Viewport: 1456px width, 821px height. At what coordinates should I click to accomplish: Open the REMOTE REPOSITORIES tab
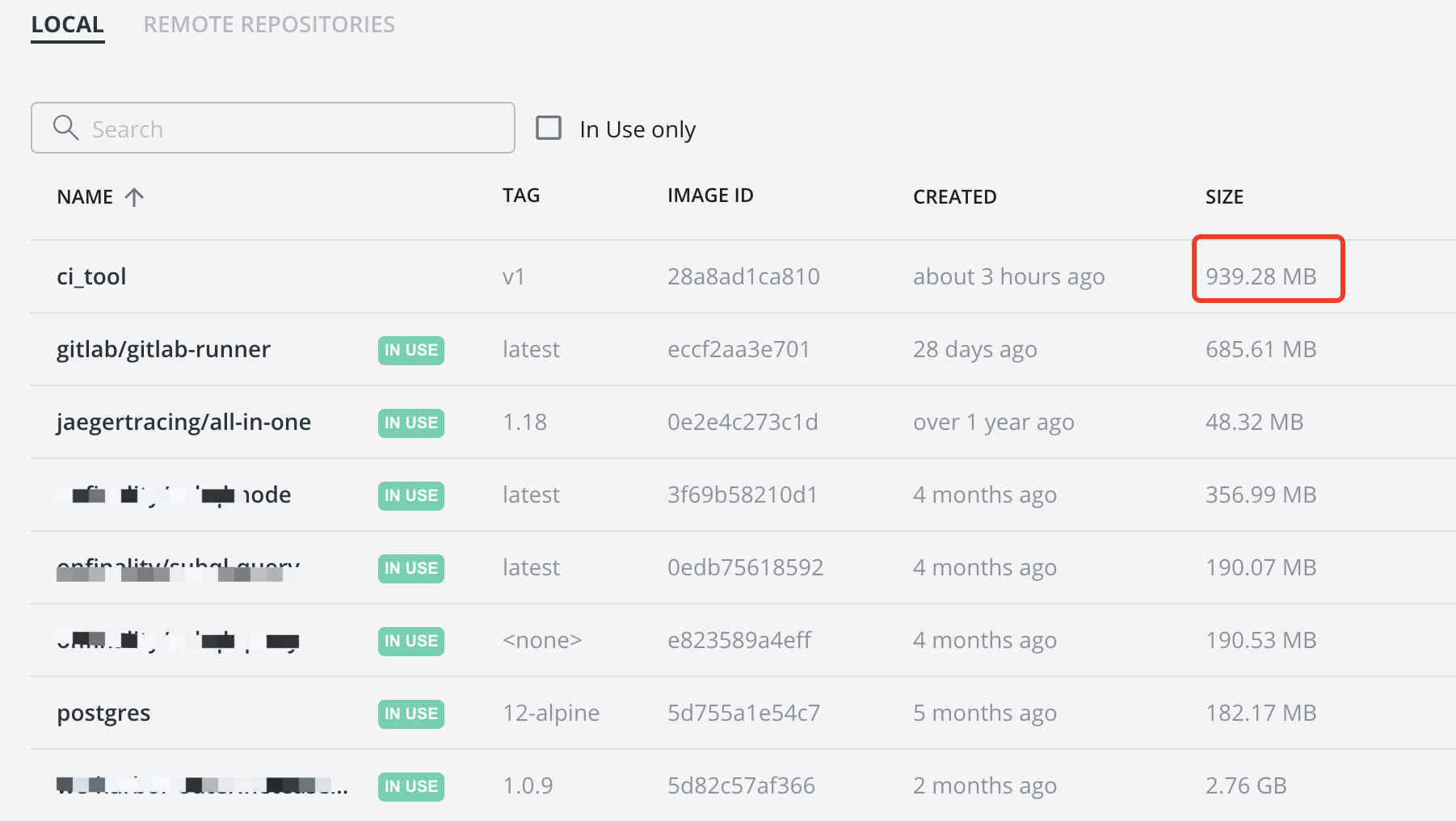(x=269, y=25)
